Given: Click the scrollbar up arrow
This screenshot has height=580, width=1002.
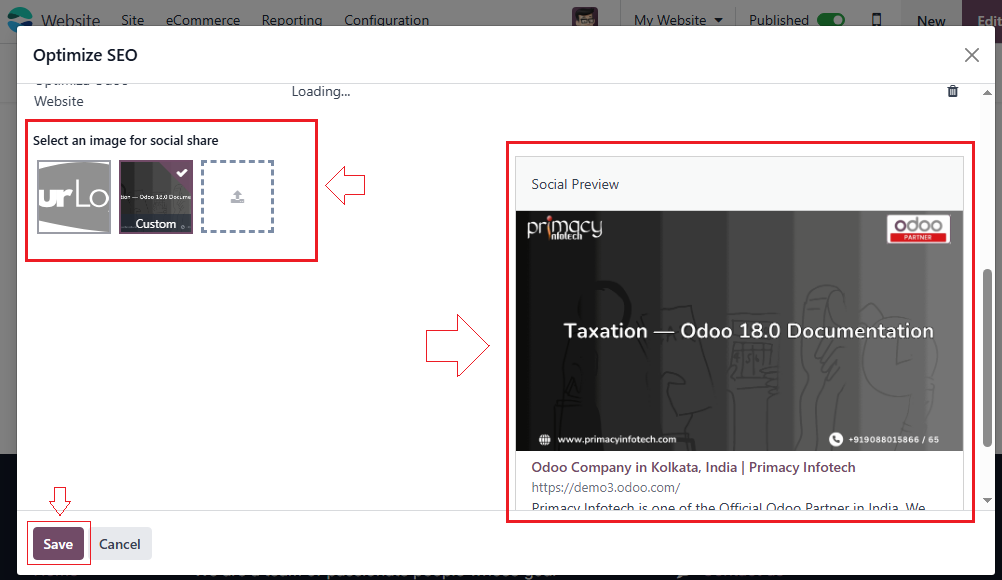Looking at the screenshot, I should tap(989, 91).
